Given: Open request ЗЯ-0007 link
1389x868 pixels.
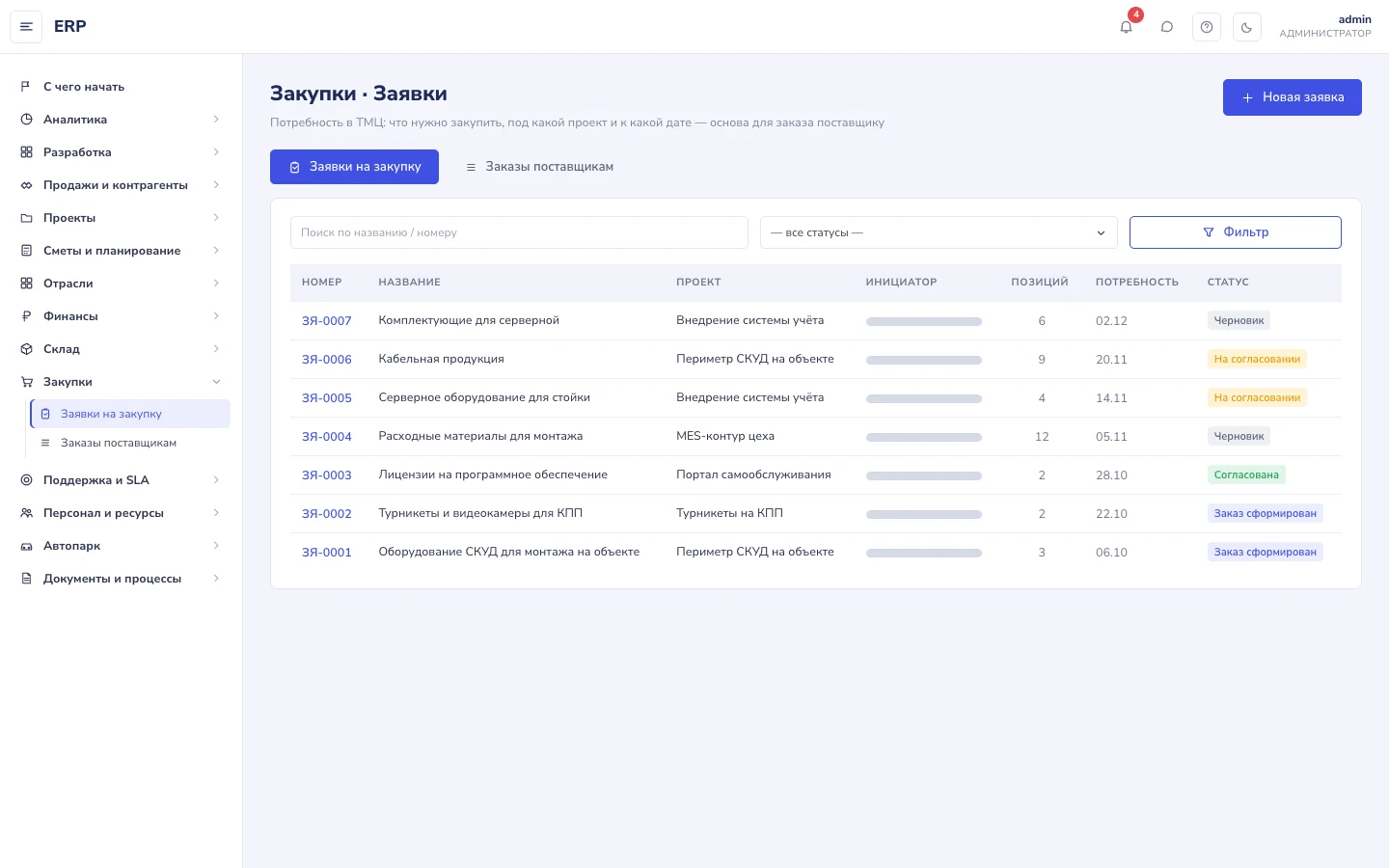Looking at the screenshot, I should (x=327, y=321).
